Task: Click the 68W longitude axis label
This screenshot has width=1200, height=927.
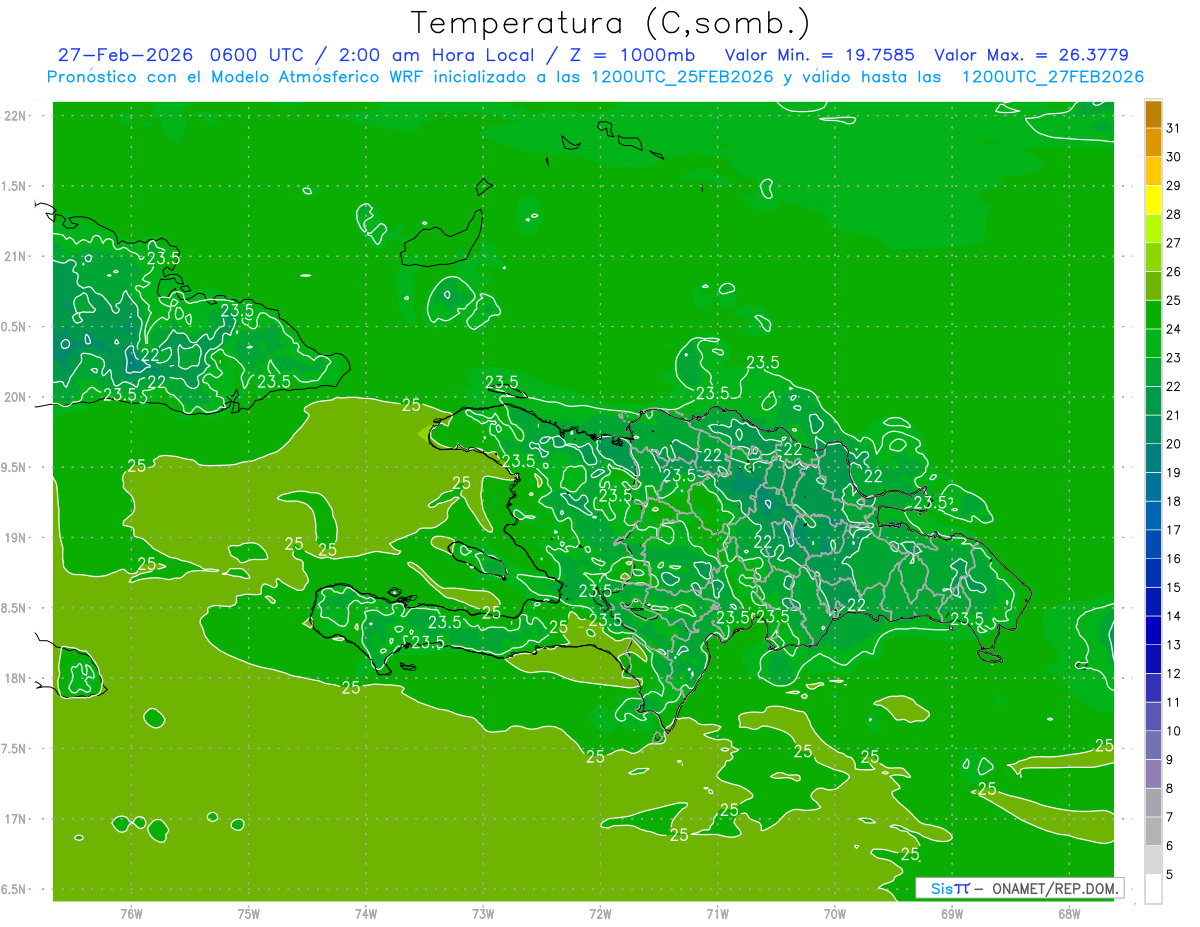Action: point(1069,914)
